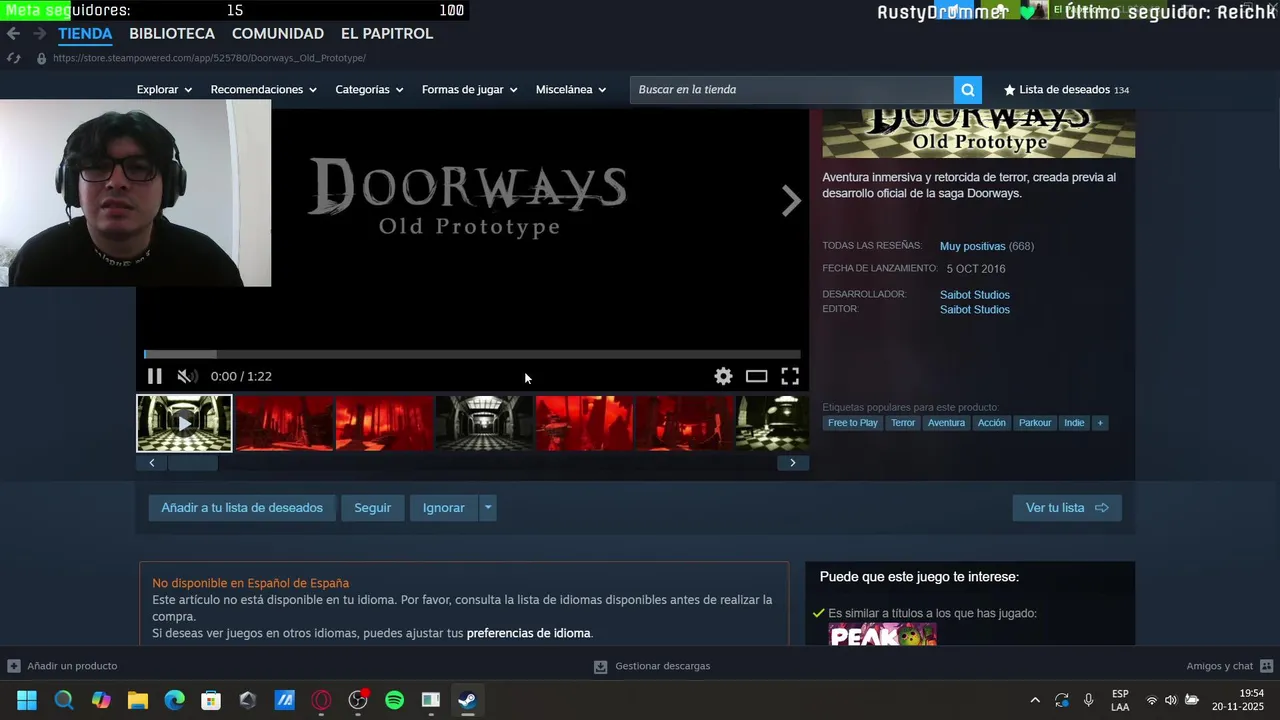Open Microsoft Edge from taskbar

coord(174,700)
